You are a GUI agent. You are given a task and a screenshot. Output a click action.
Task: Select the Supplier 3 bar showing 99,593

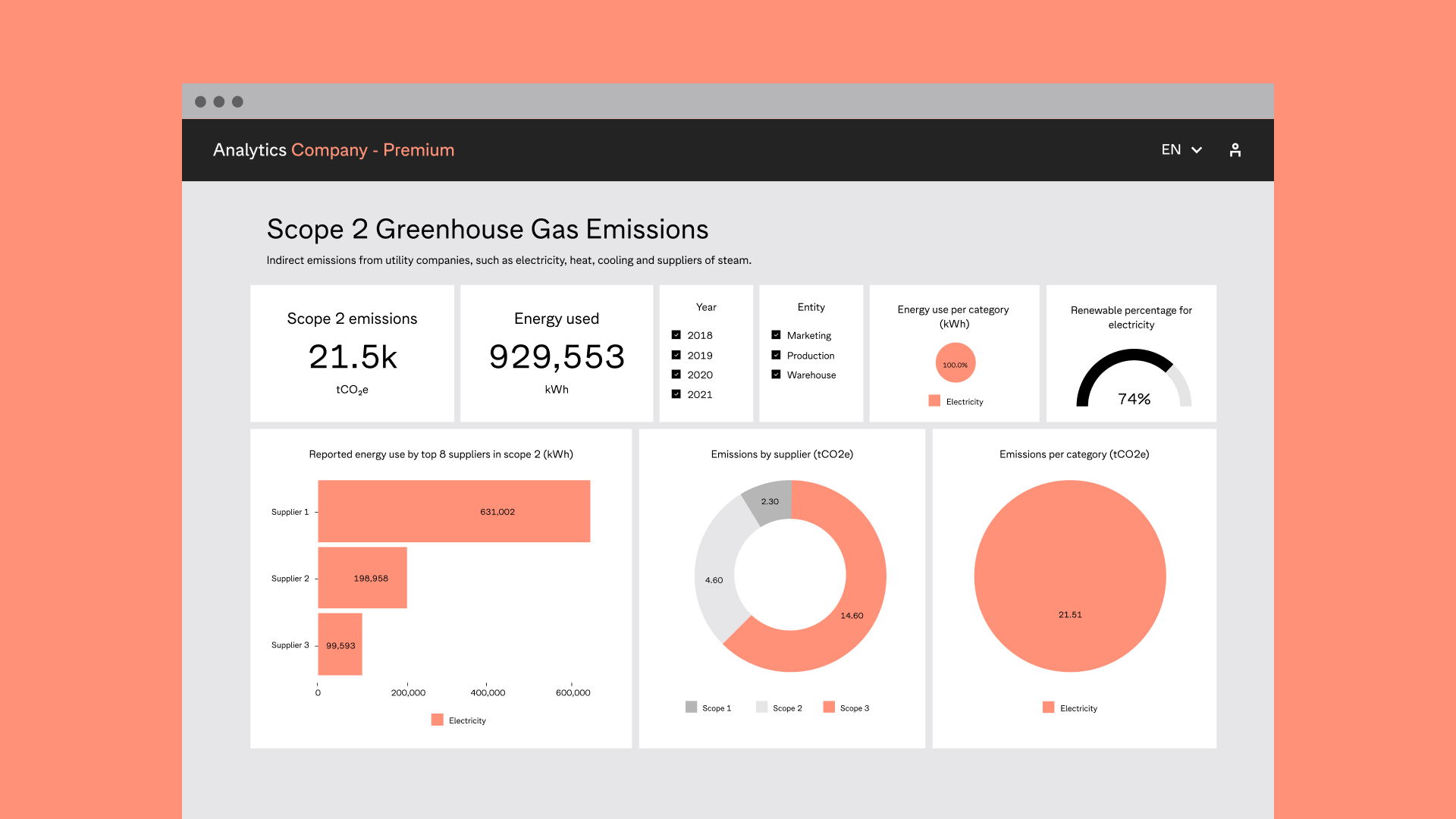click(x=340, y=645)
